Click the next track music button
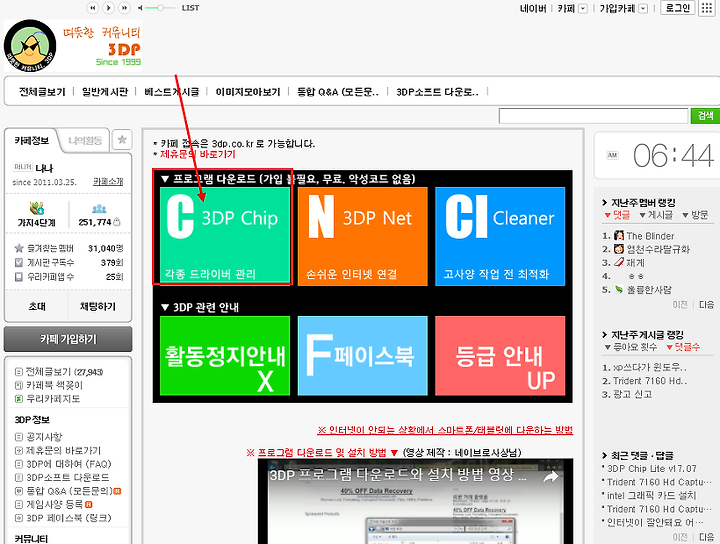Screen dimensions: 720x544 (124, 8)
